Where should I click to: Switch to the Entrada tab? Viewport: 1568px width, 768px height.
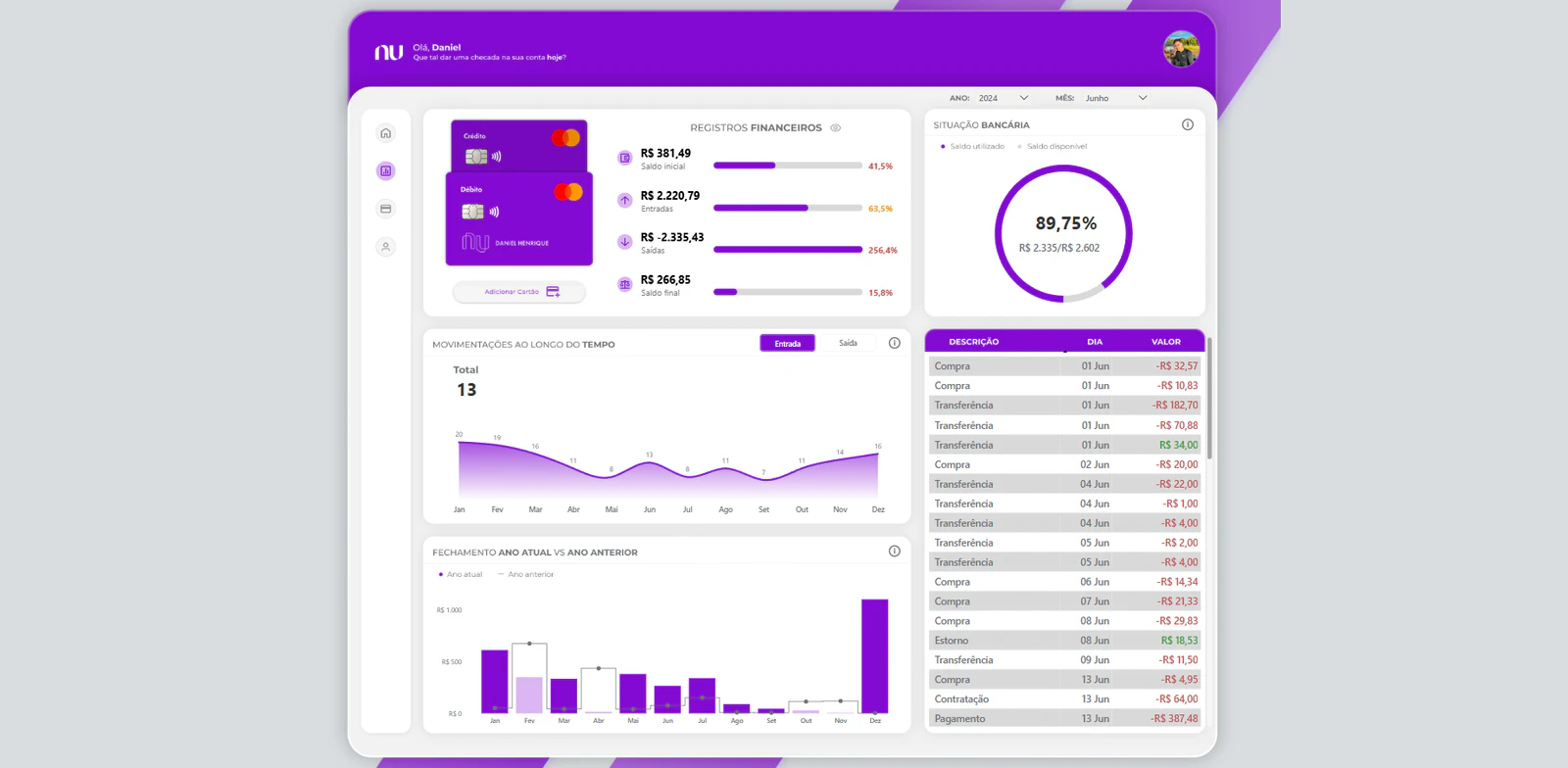tap(788, 344)
